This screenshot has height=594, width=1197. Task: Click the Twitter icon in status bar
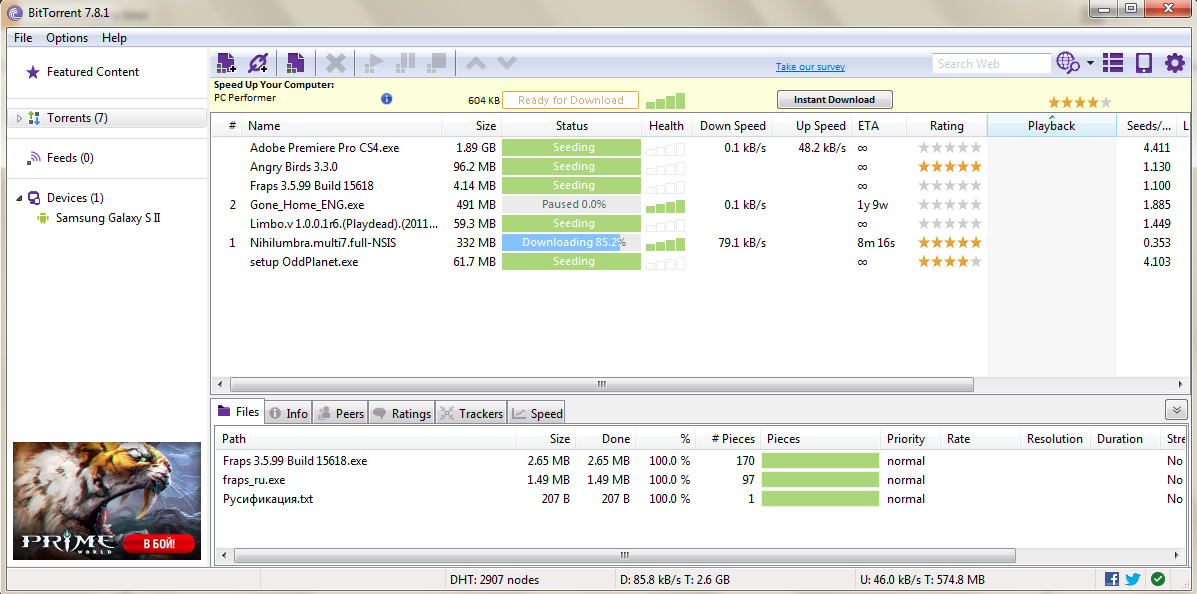point(1133,579)
